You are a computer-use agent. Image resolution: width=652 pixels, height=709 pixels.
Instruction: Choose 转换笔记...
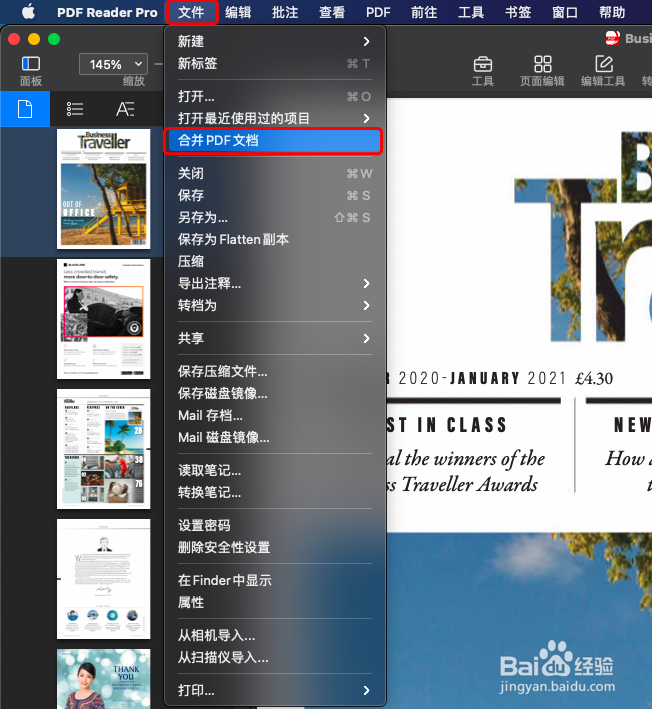coord(274,492)
